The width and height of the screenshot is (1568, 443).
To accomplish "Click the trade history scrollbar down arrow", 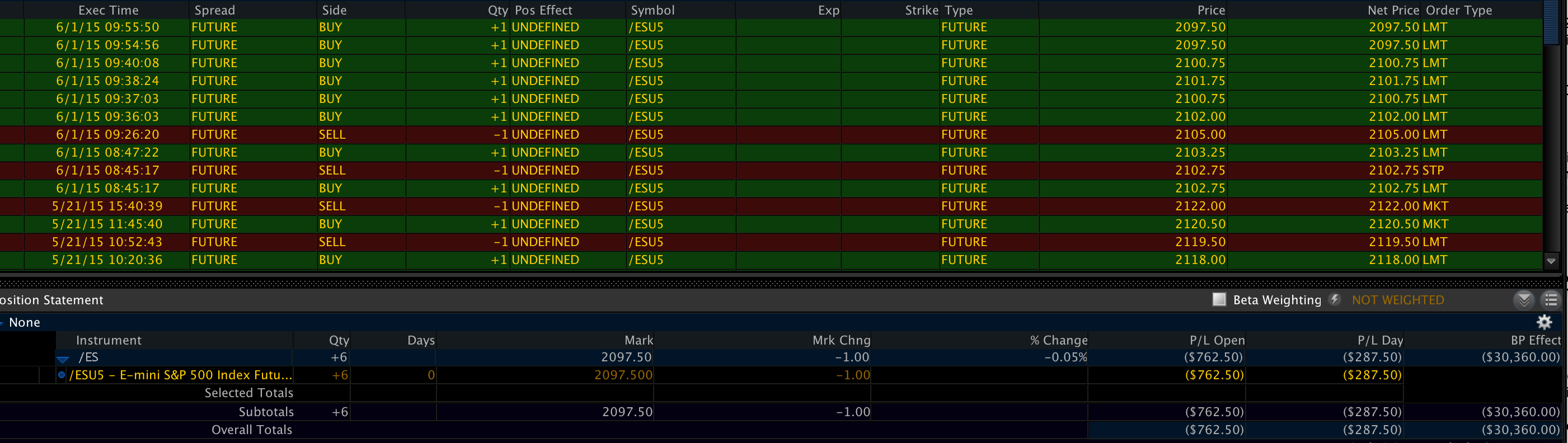I will tap(1551, 261).
